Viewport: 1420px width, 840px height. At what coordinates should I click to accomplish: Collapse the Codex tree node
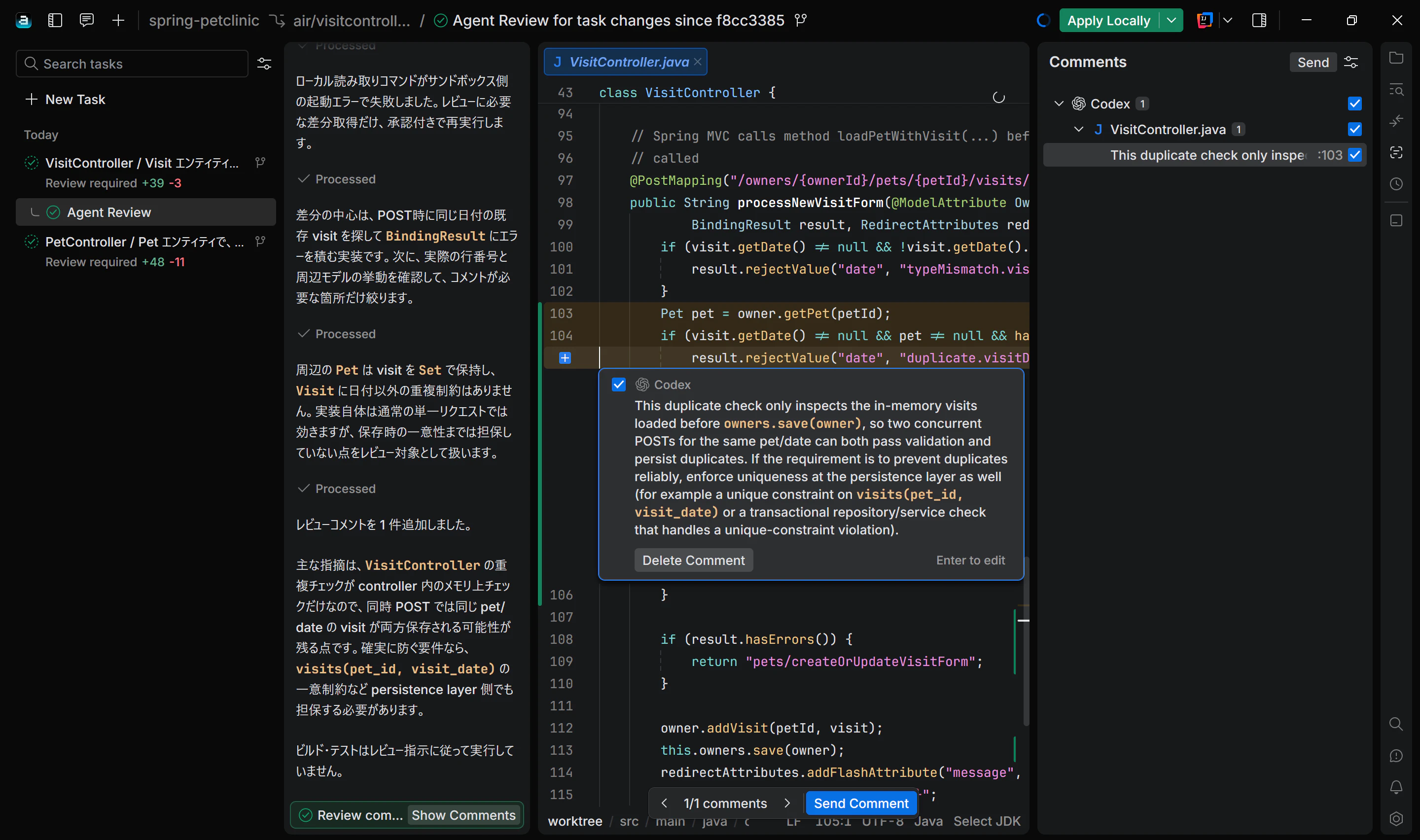(x=1059, y=104)
